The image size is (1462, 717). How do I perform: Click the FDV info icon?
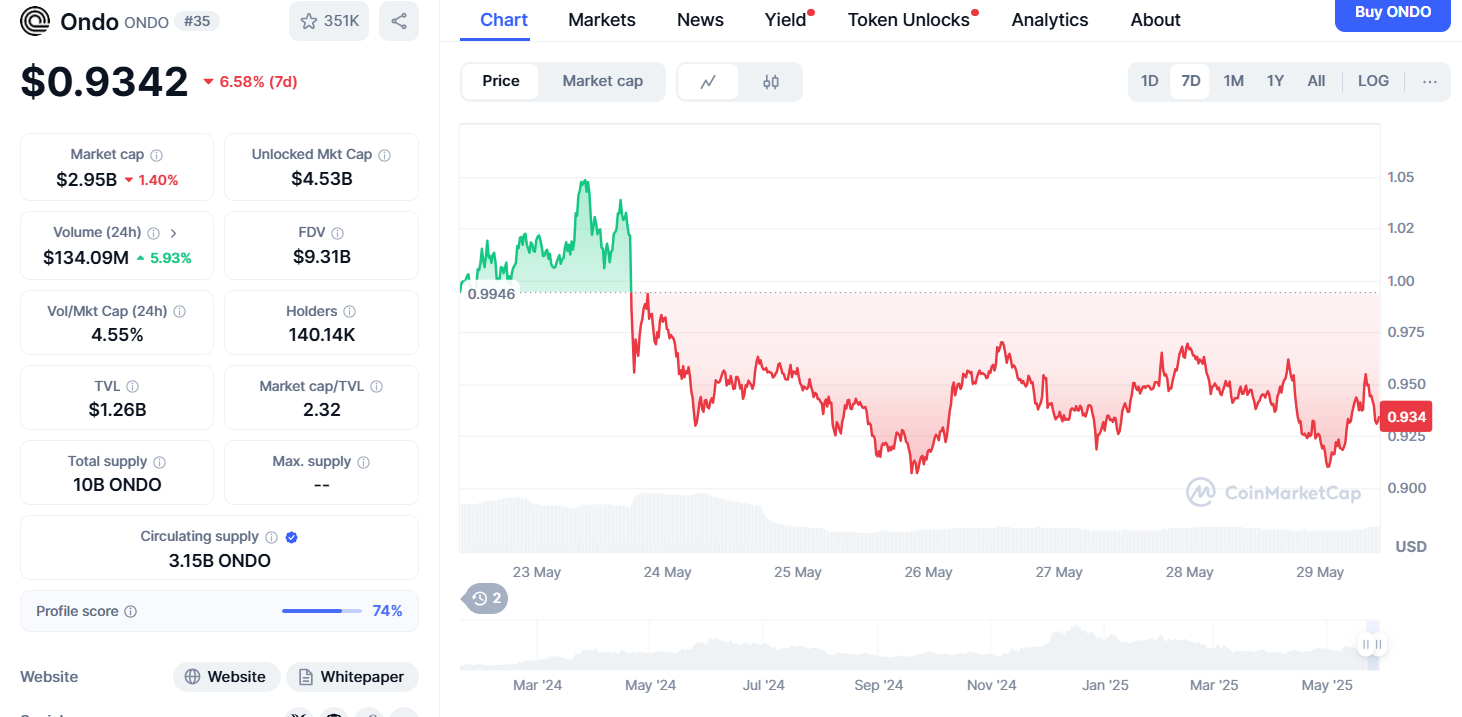pos(338,233)
